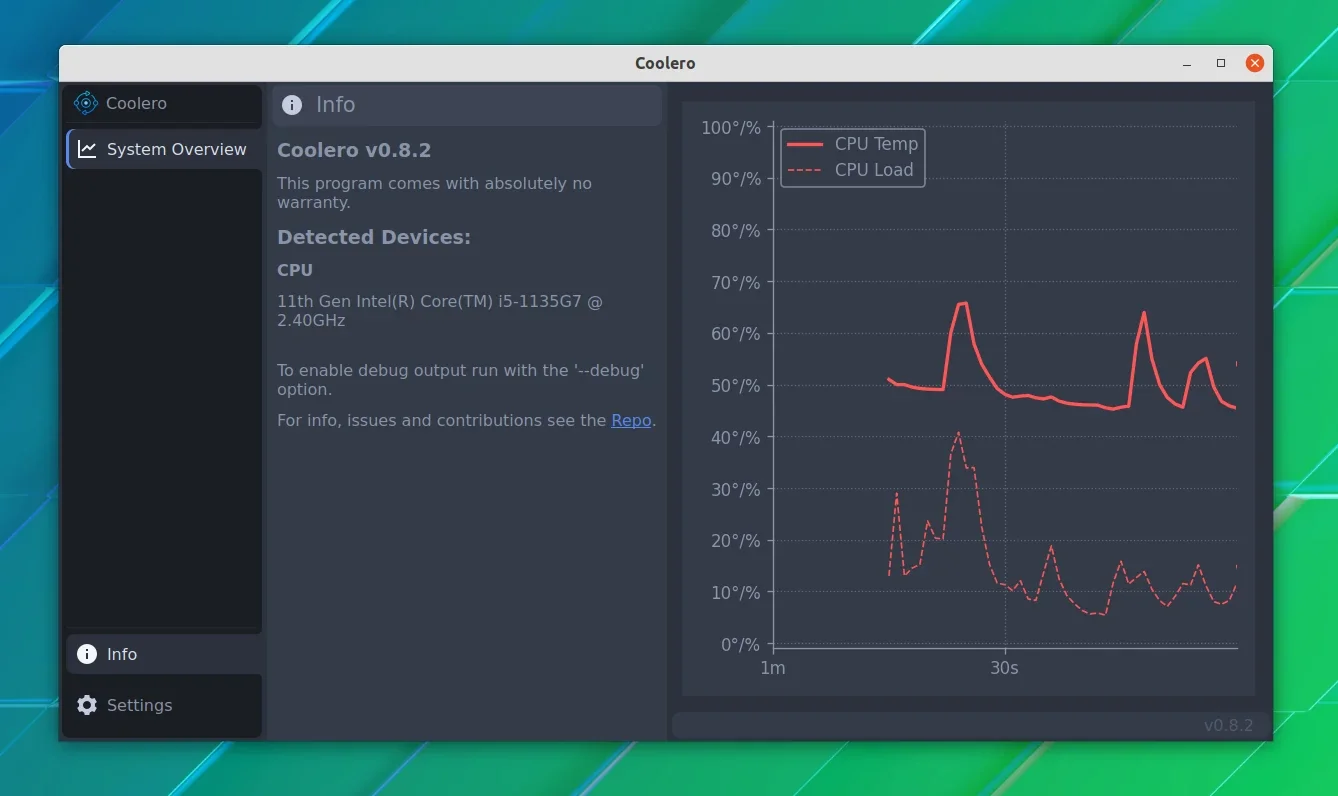
Task: Switch to the System Overview page
Action: point(165,149)
